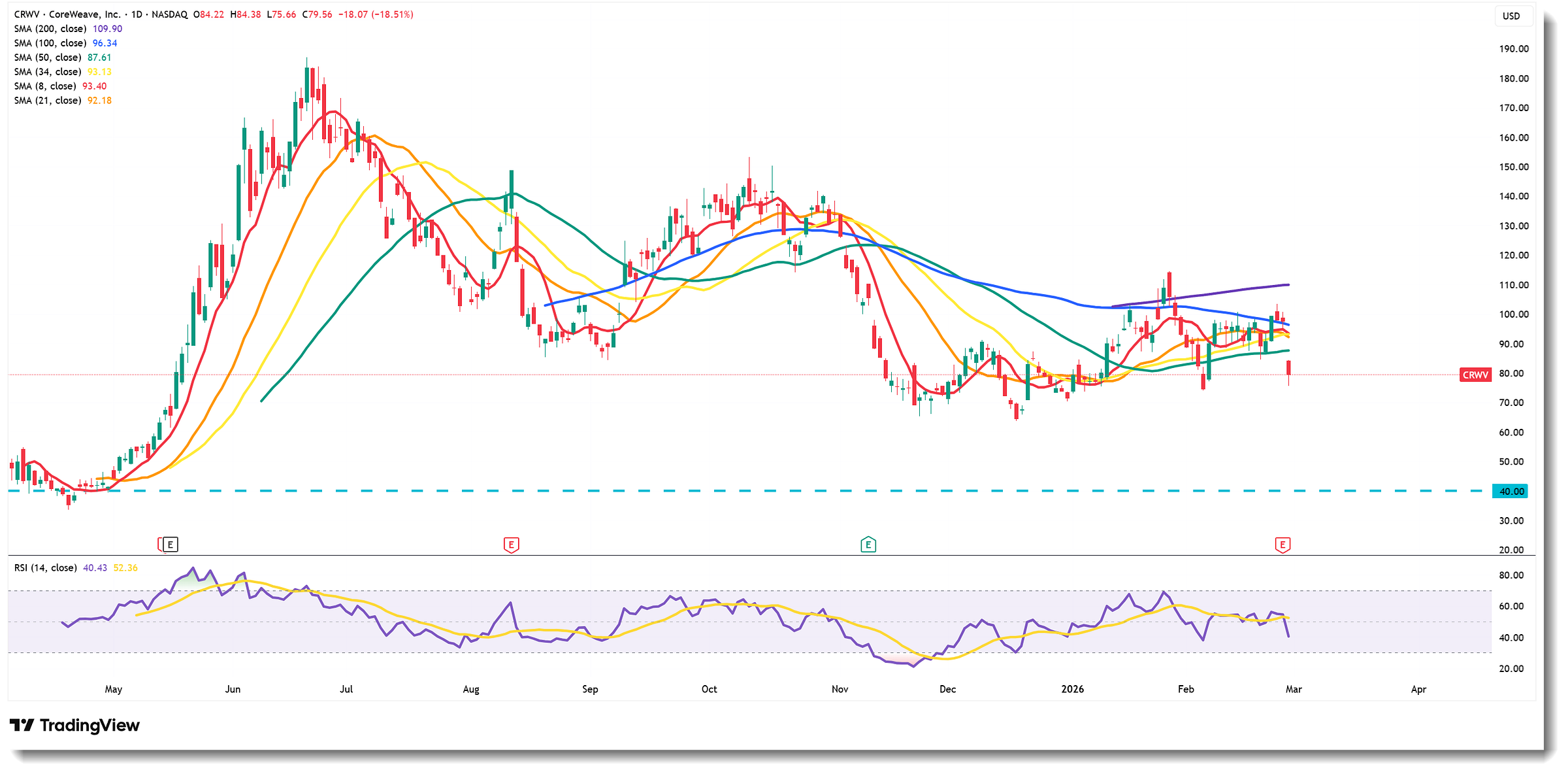Select the SMA (34, close) legend entry
The width and height of the screenshot is (1568, 774).
tap(48, 72)
